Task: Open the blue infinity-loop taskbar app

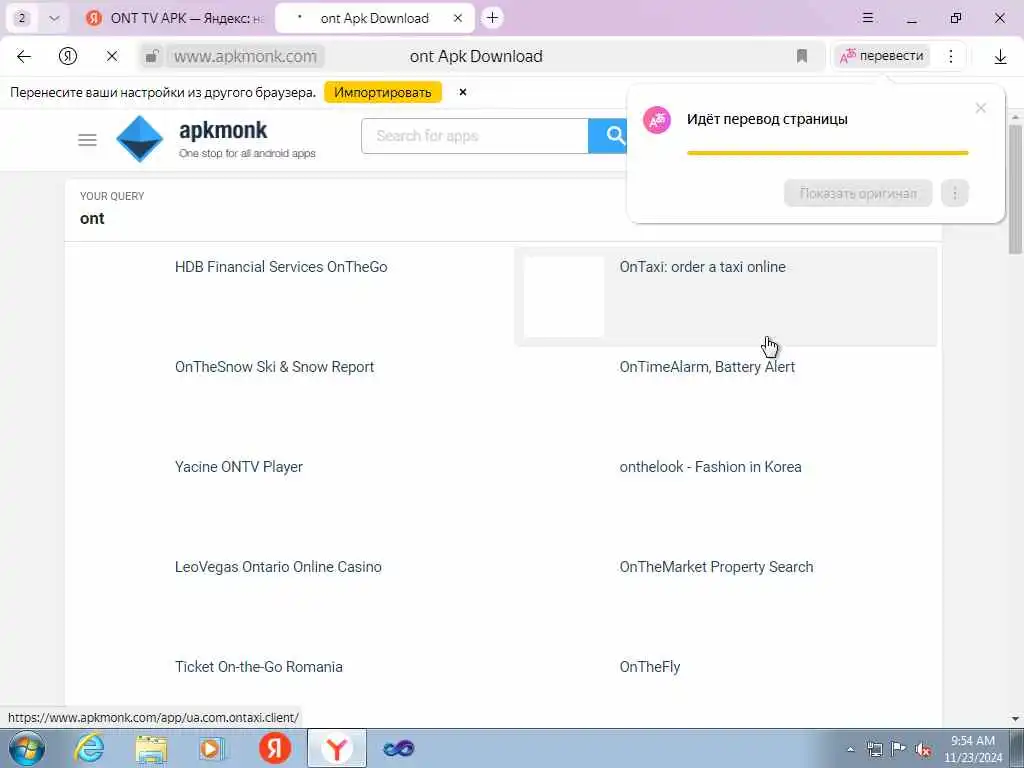Action: coord(398,748)
